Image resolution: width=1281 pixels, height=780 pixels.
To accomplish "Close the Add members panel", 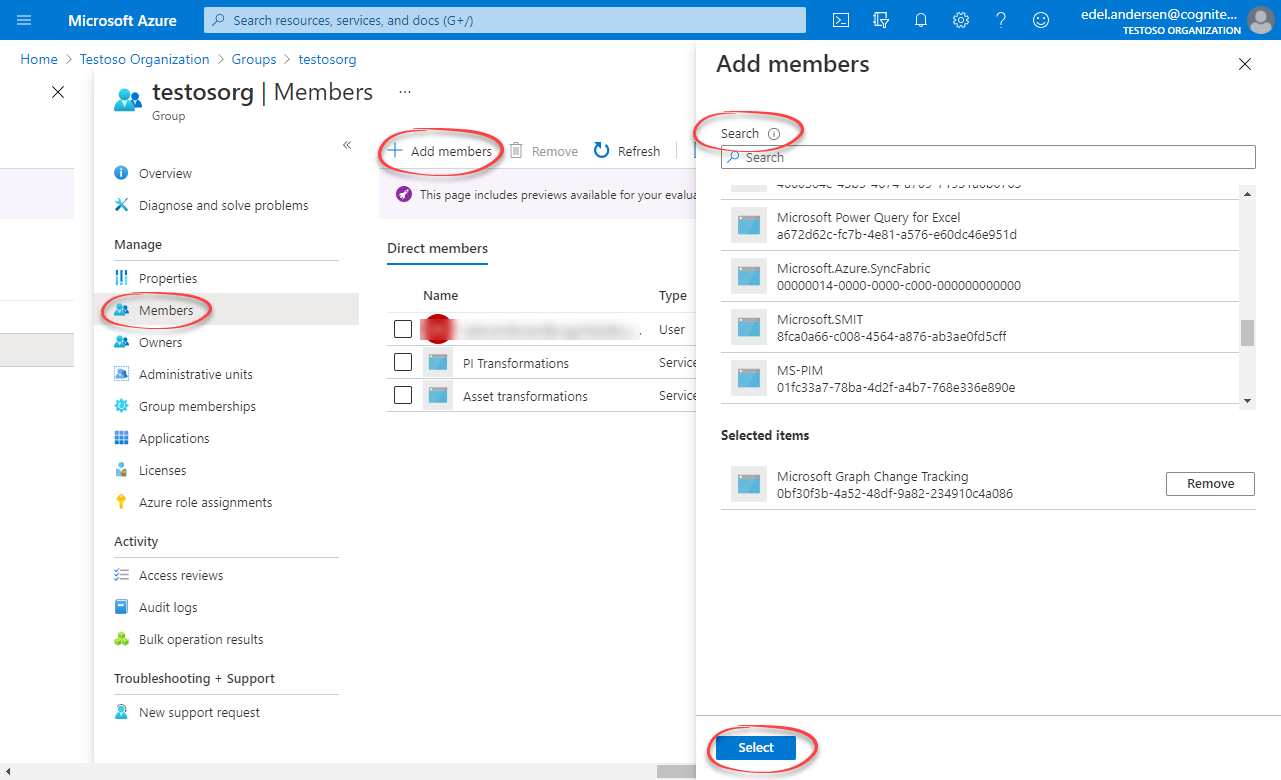I will click(1245, 64).
